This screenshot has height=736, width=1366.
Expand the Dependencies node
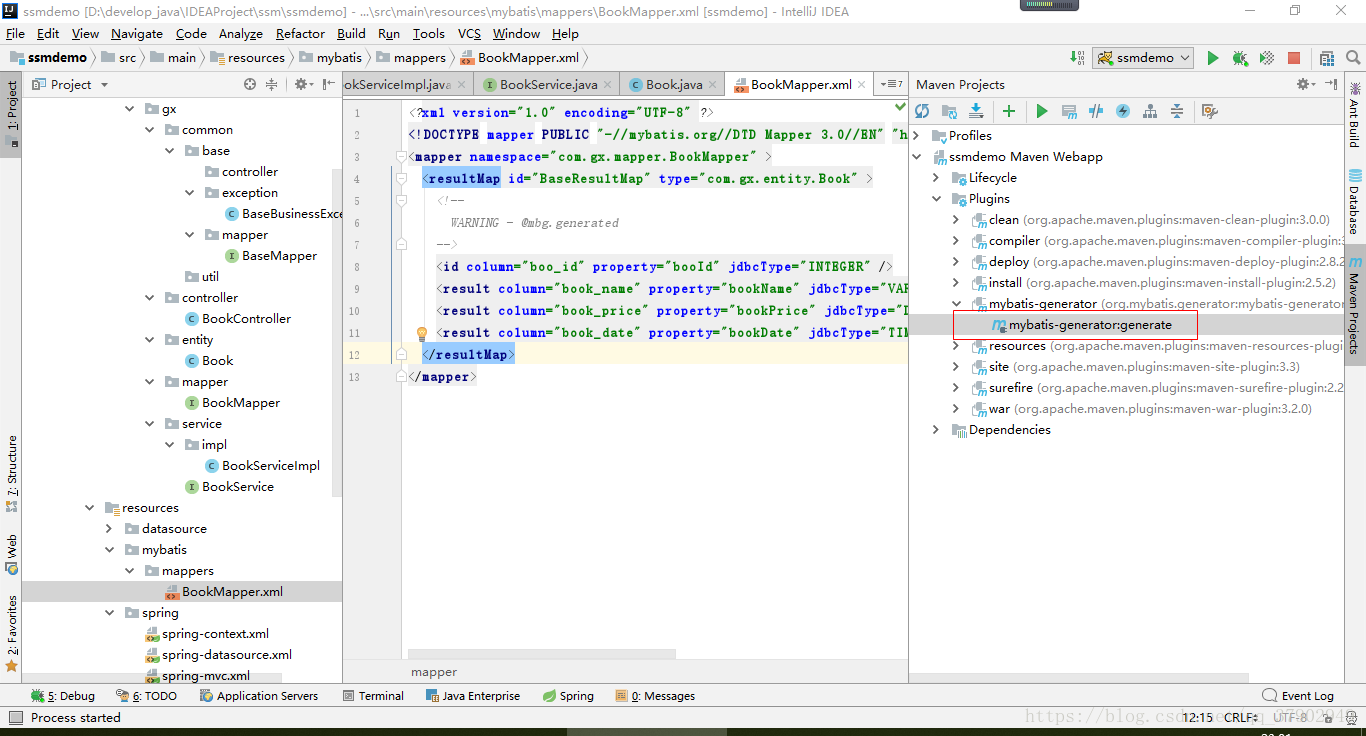(x=936, y=430)
